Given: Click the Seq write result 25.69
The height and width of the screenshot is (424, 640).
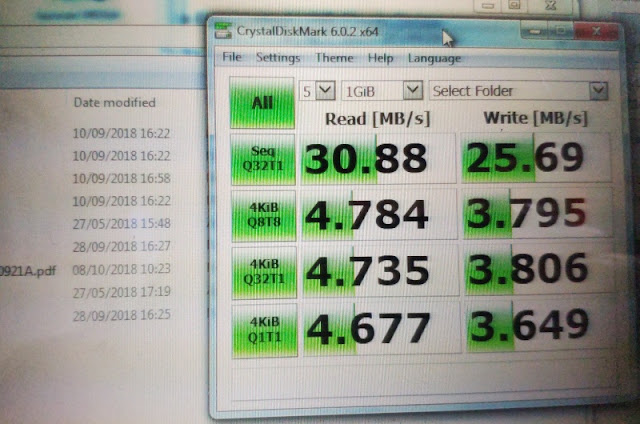Looking at the screenshot, I should pos(536,158).
